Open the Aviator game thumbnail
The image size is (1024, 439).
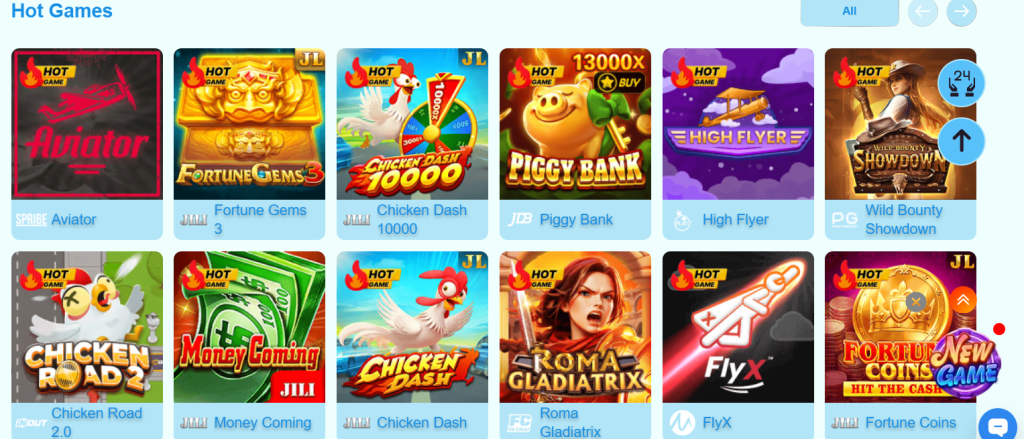pyautogui.click(x=87, y=123)
